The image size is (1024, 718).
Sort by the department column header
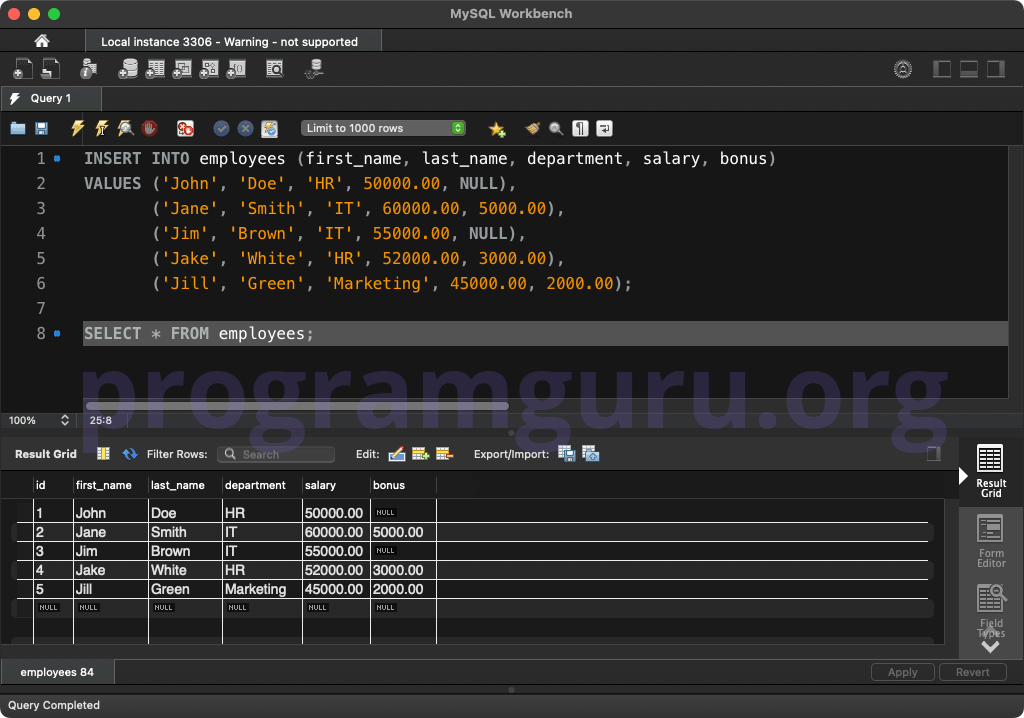point(262,485)
